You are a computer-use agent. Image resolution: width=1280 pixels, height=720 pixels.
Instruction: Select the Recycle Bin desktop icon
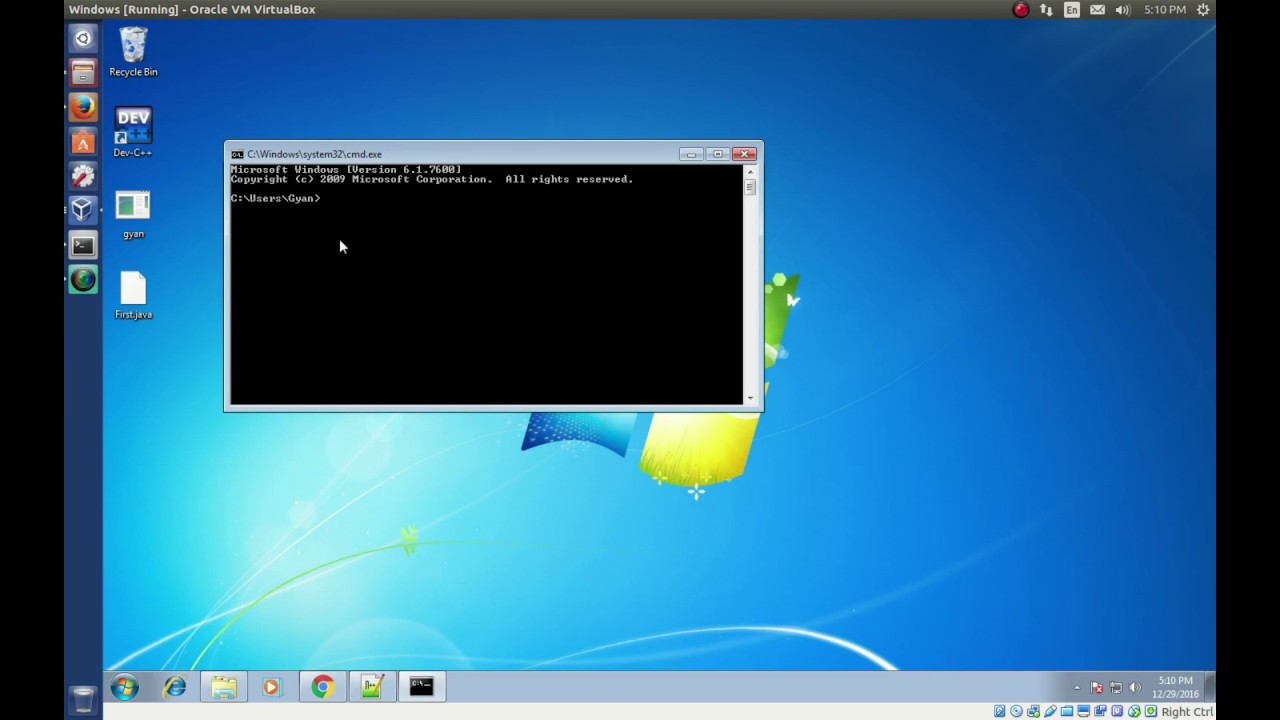(133, 53)
